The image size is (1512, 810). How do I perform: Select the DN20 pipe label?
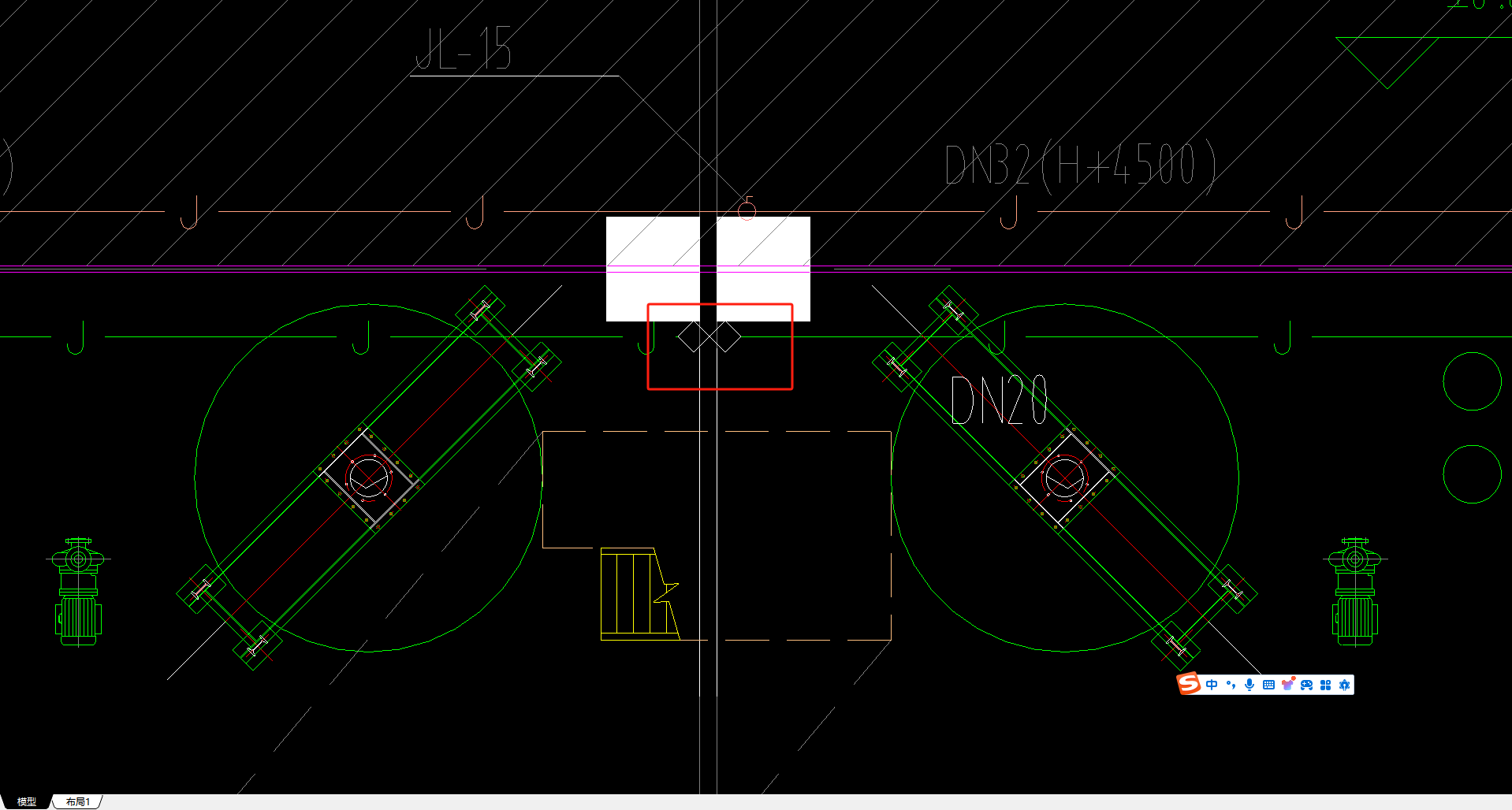click(999, 399)
